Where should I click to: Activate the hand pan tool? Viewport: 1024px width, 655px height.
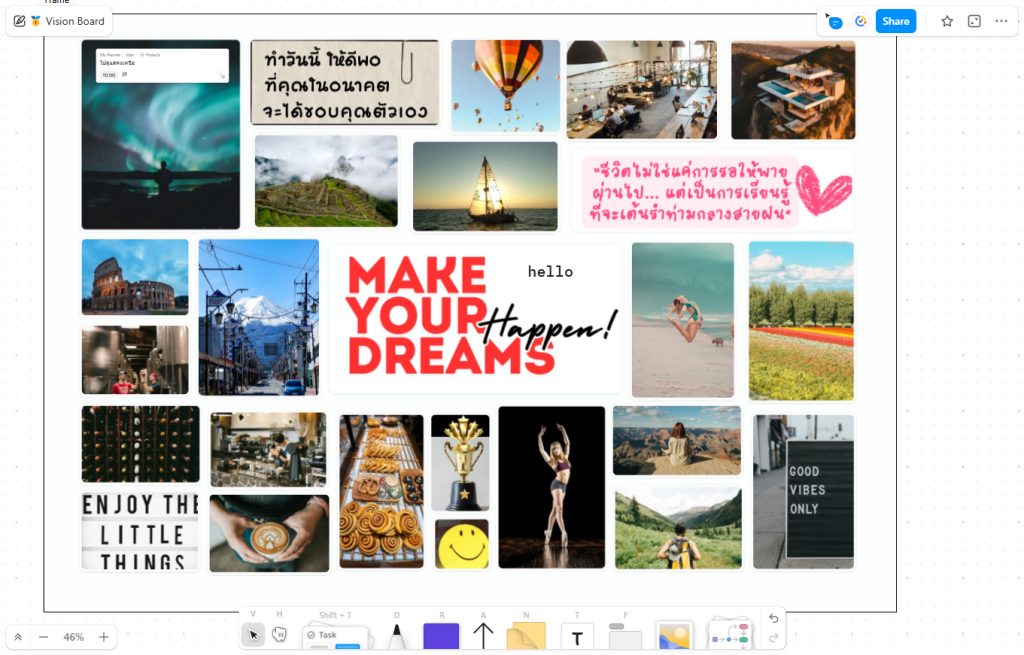coord(280,635)
